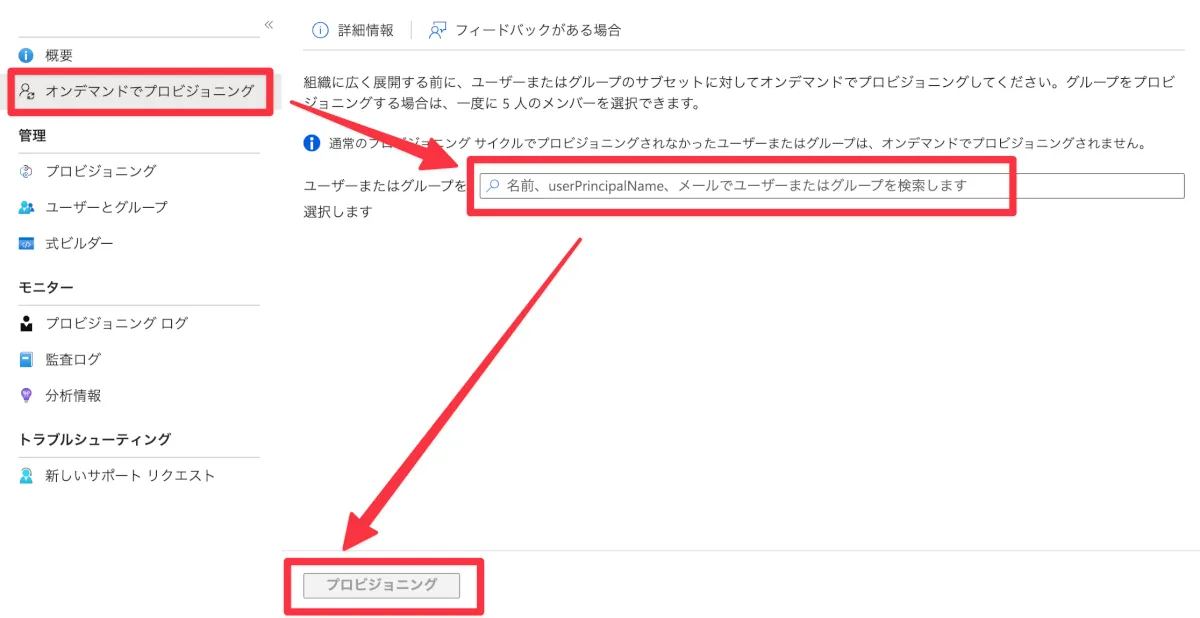Click the on-demand provisioning user icon
The height and width of the screenshot is (618, 1200).
tap(28, 91)
